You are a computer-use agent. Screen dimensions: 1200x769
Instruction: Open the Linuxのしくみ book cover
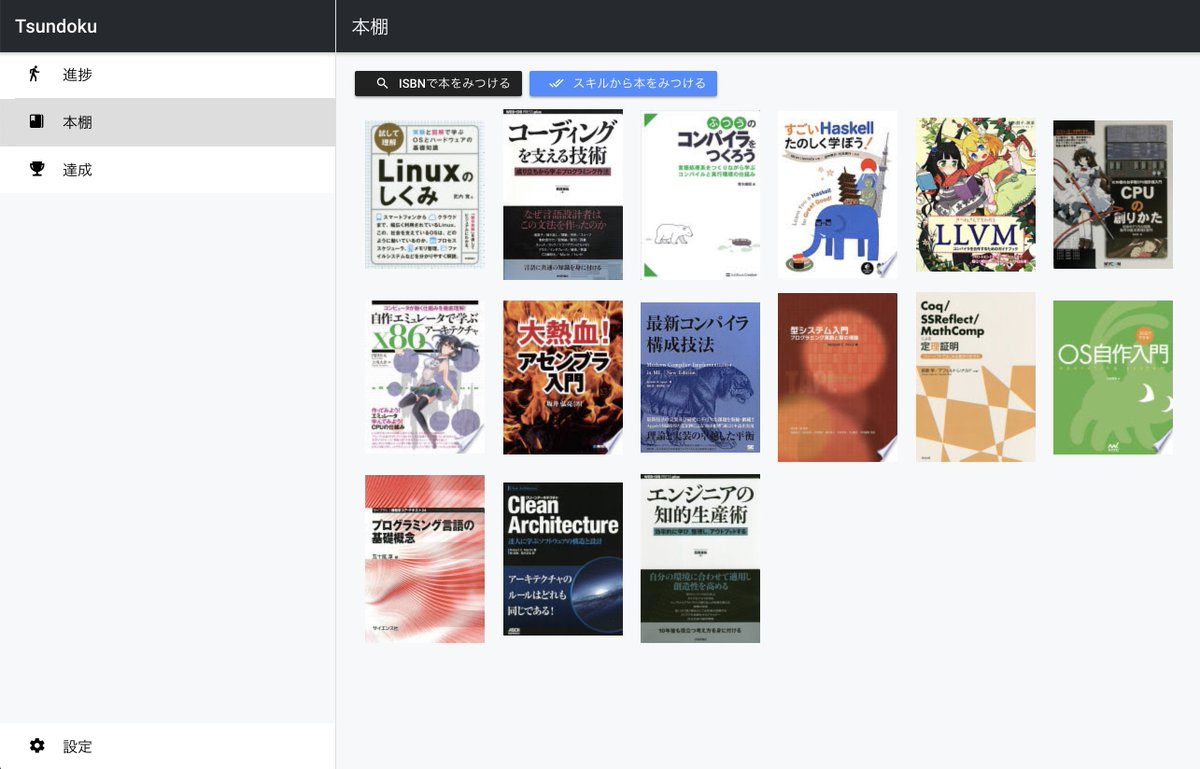[x=424, y=193]
